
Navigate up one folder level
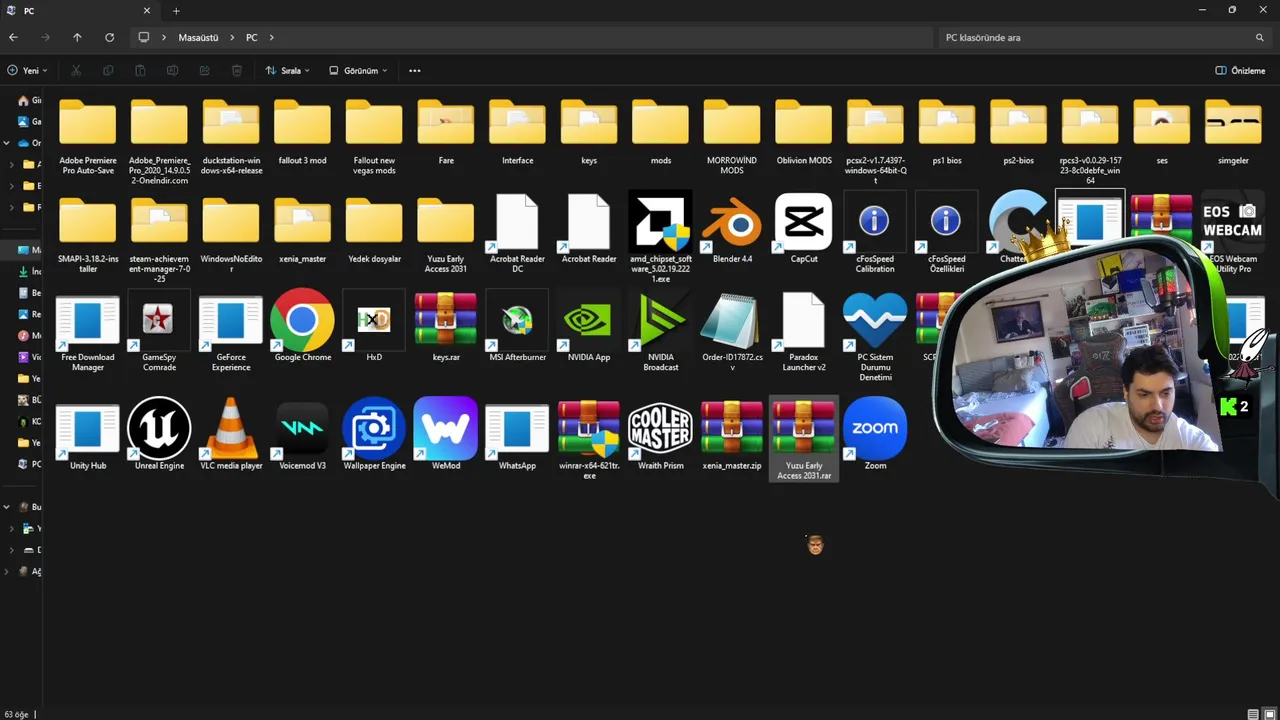tap(77, 37)
